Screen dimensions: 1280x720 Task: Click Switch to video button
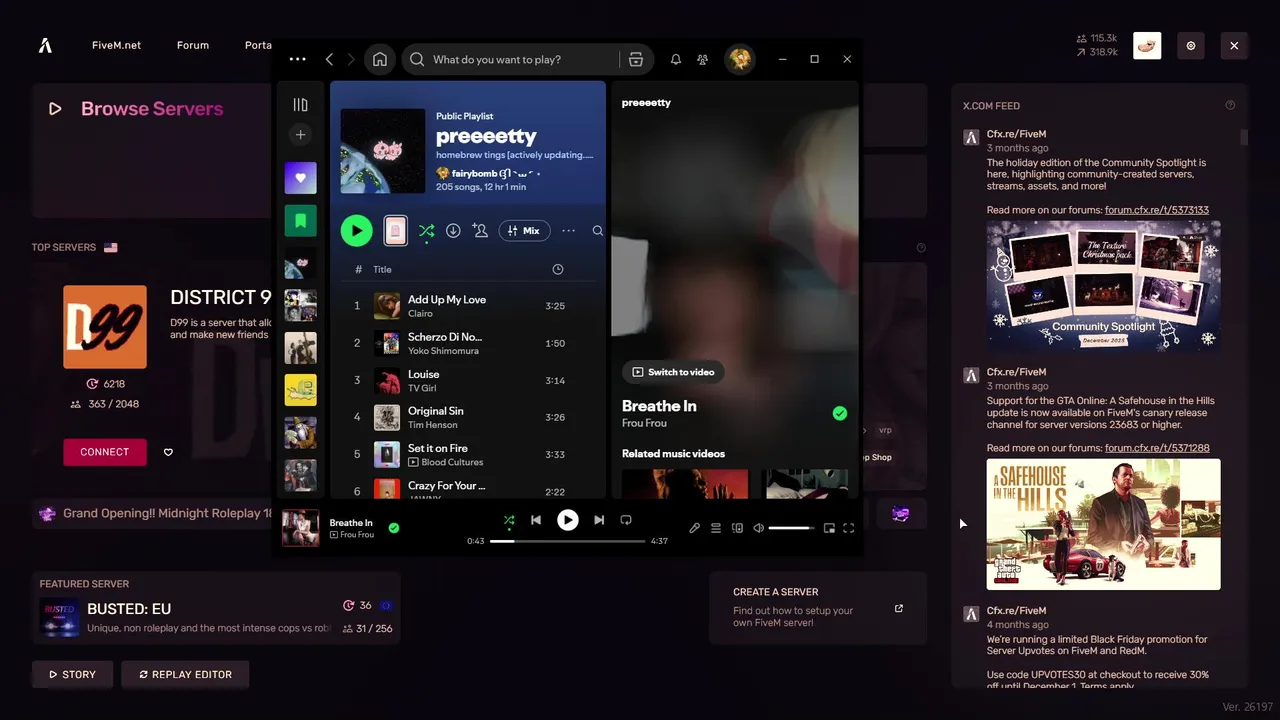tap(673, 372)
